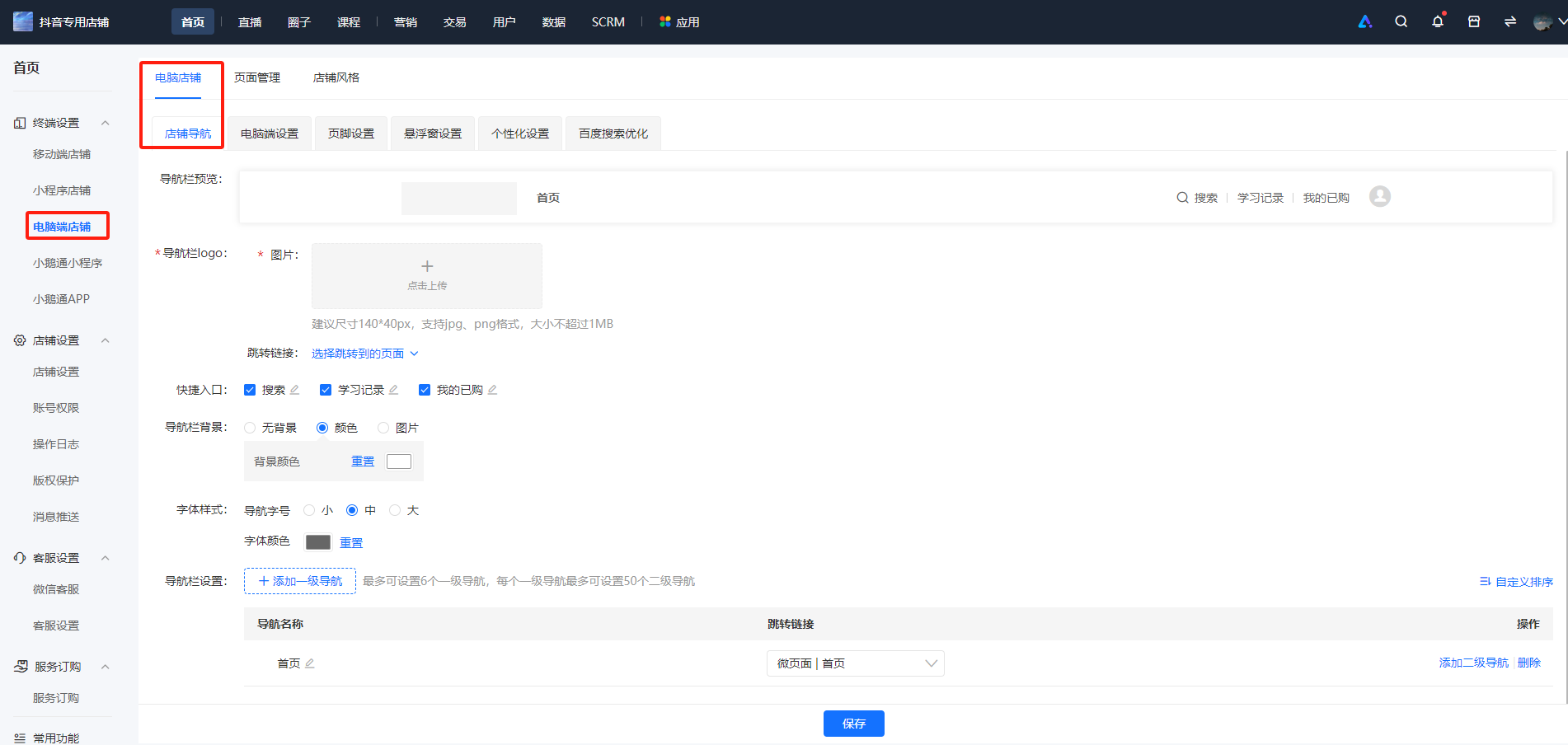1568x745 pixels.
Task: Click 添加一级导航 button
Action: (300, 581)
